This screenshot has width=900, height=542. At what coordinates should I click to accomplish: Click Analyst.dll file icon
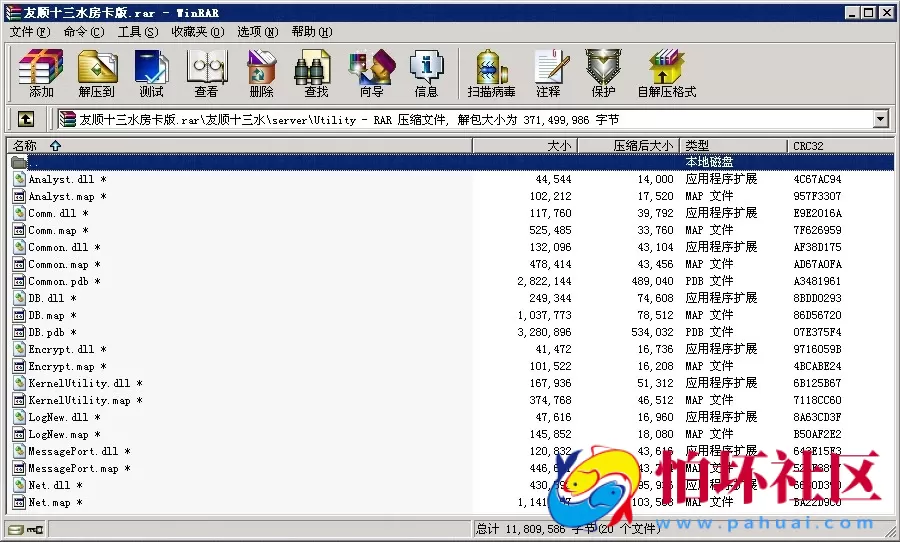(19, 179)
